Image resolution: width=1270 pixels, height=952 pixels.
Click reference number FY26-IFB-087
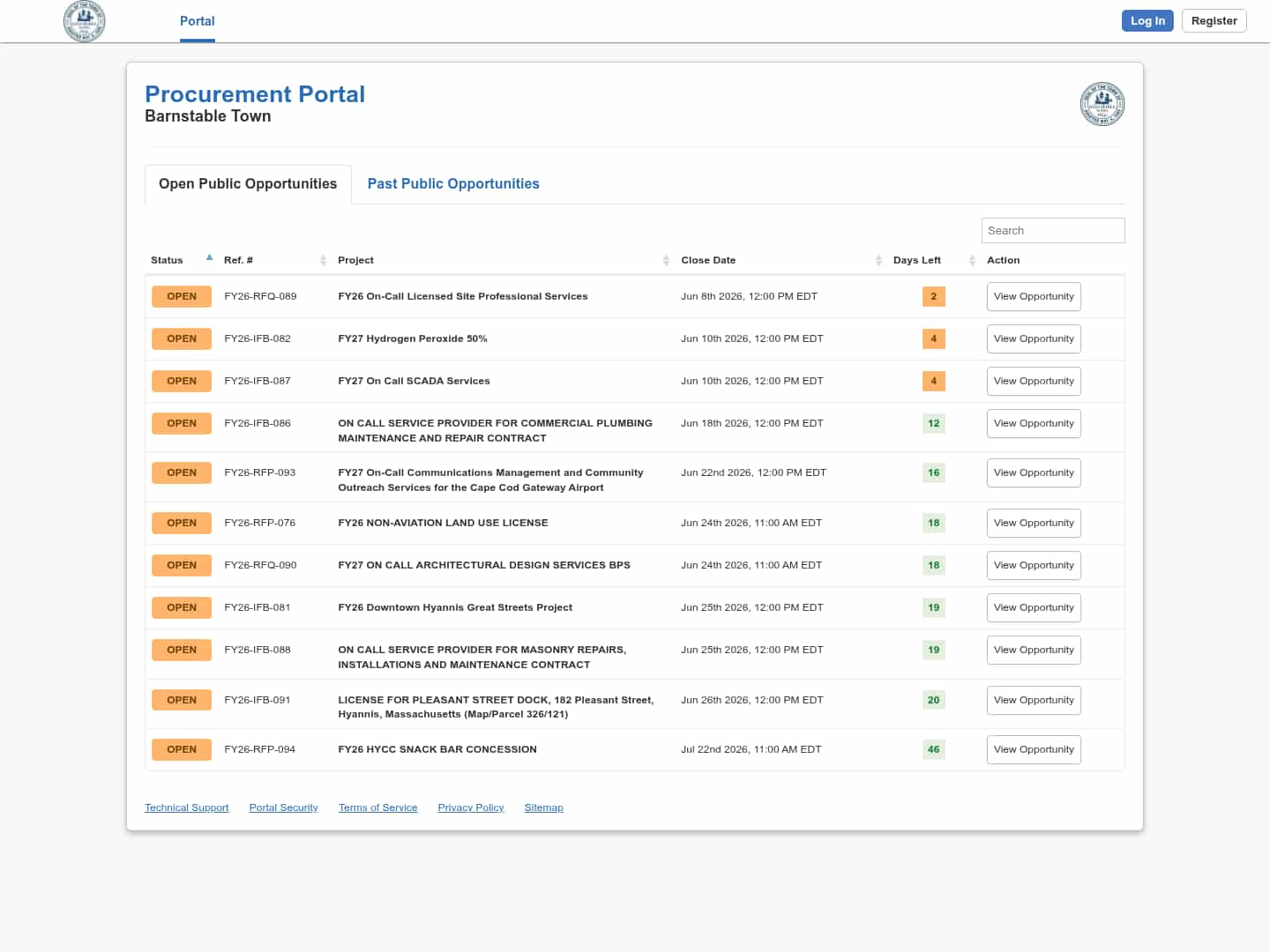(258, 381)
